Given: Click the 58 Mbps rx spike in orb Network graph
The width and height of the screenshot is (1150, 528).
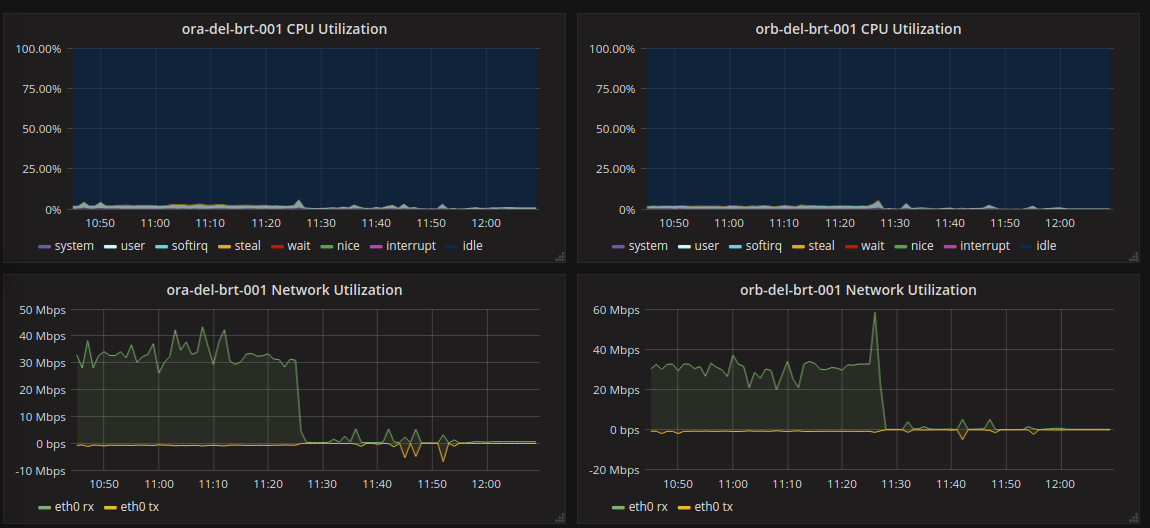Looking at the screenshot, I should [x=874, y=313].
